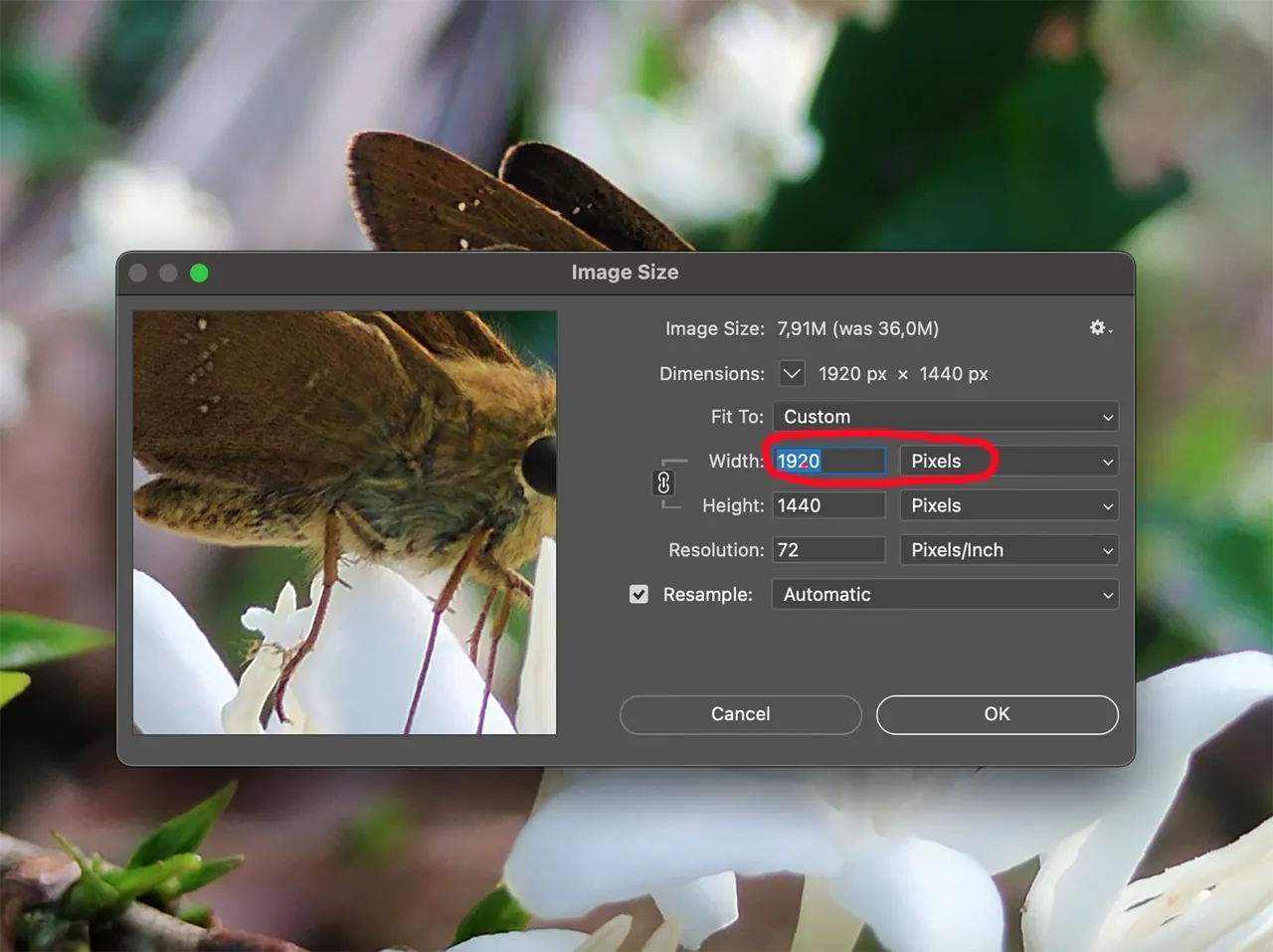This screenshot has height=952, width=1273.
Task: Open the Width units Pixels dropdown
Action: [1008, 461]
